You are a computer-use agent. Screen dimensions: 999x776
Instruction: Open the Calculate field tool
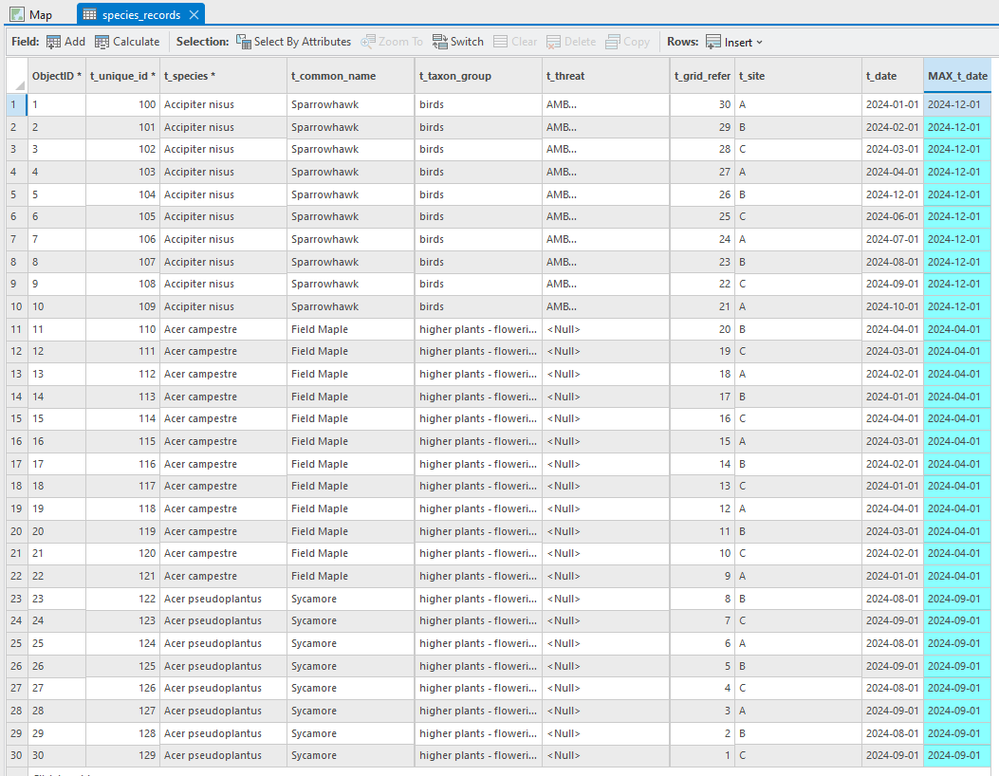click(127, 41)
